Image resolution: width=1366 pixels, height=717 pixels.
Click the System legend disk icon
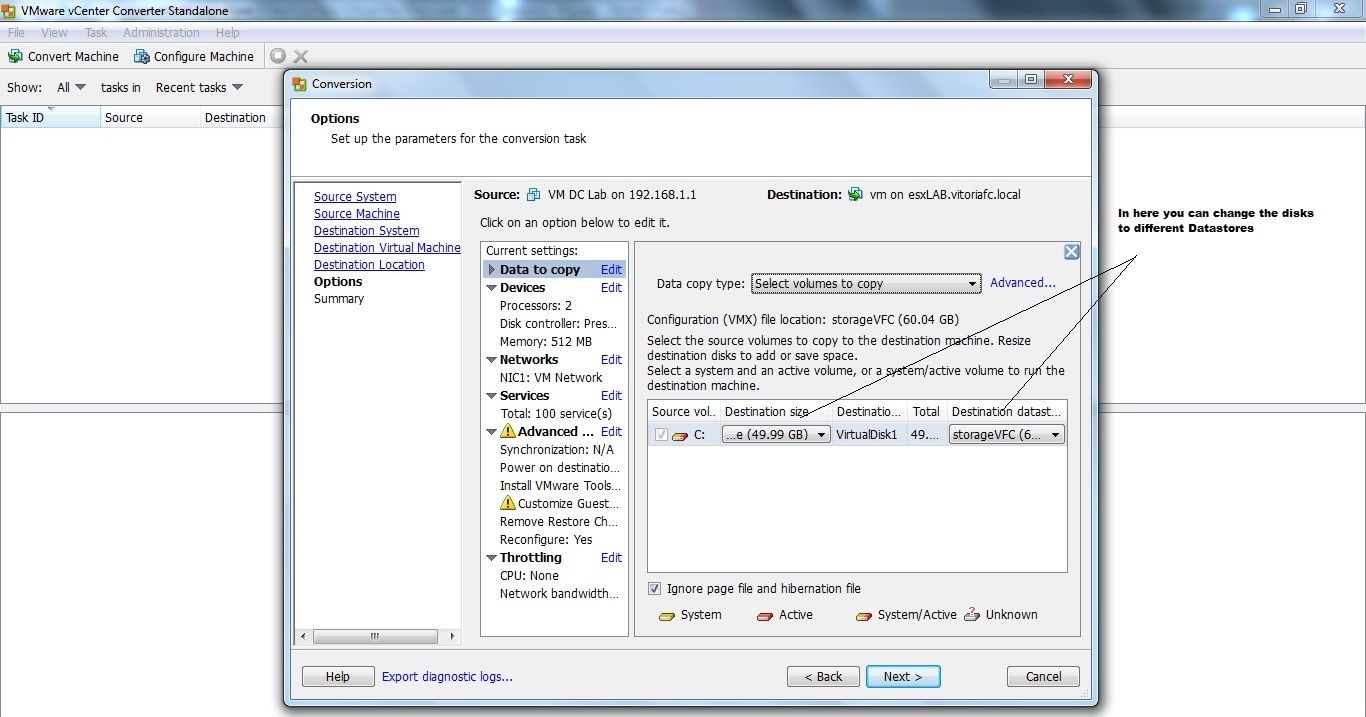tap(666, 616)
